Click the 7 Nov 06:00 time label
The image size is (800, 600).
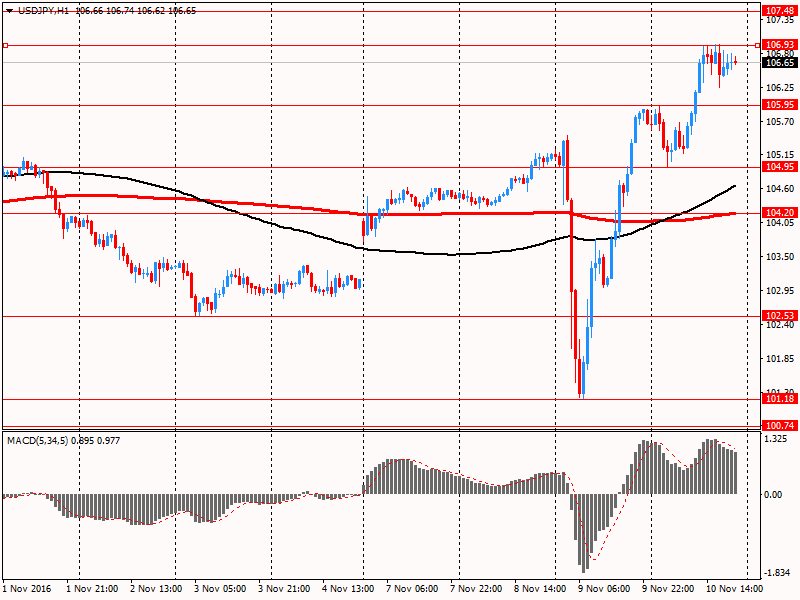[x=412, y=589]
